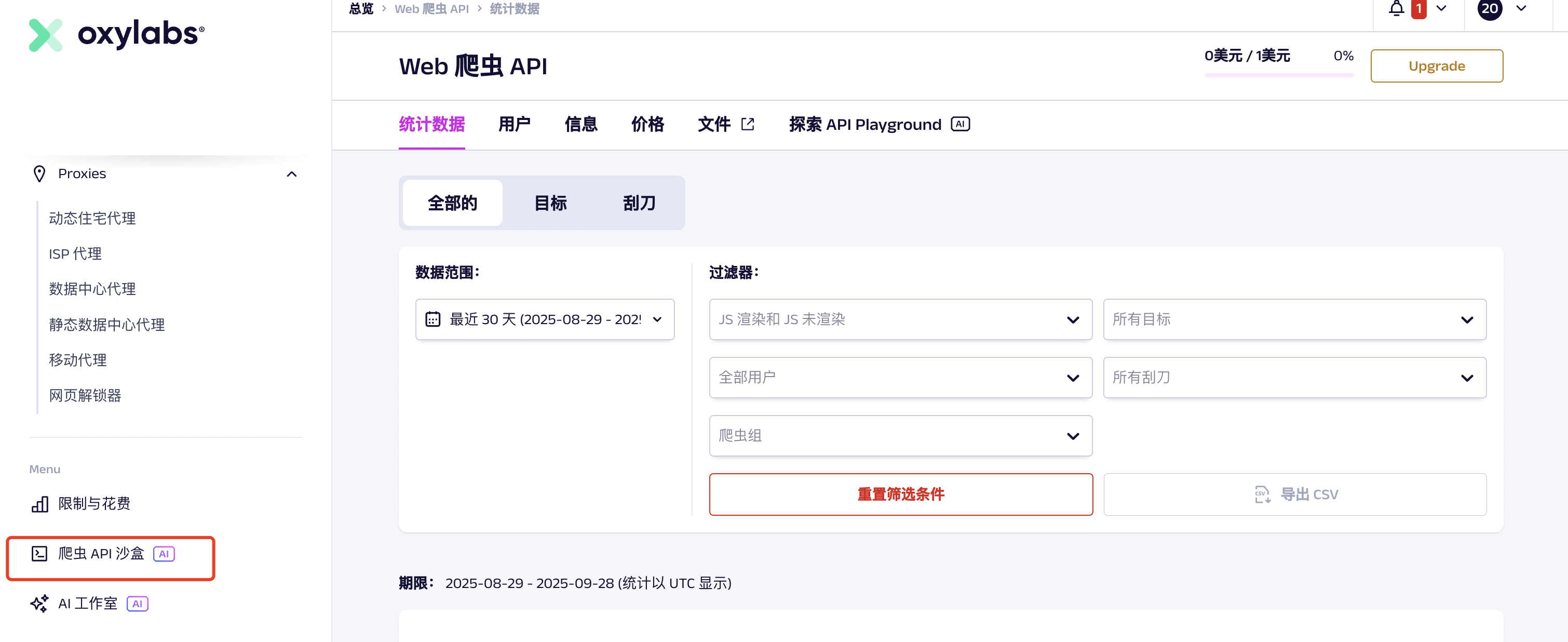1568x642 pixels.
Task: Click the usage progress bar under 0美元
Action: coord(1278,75)
